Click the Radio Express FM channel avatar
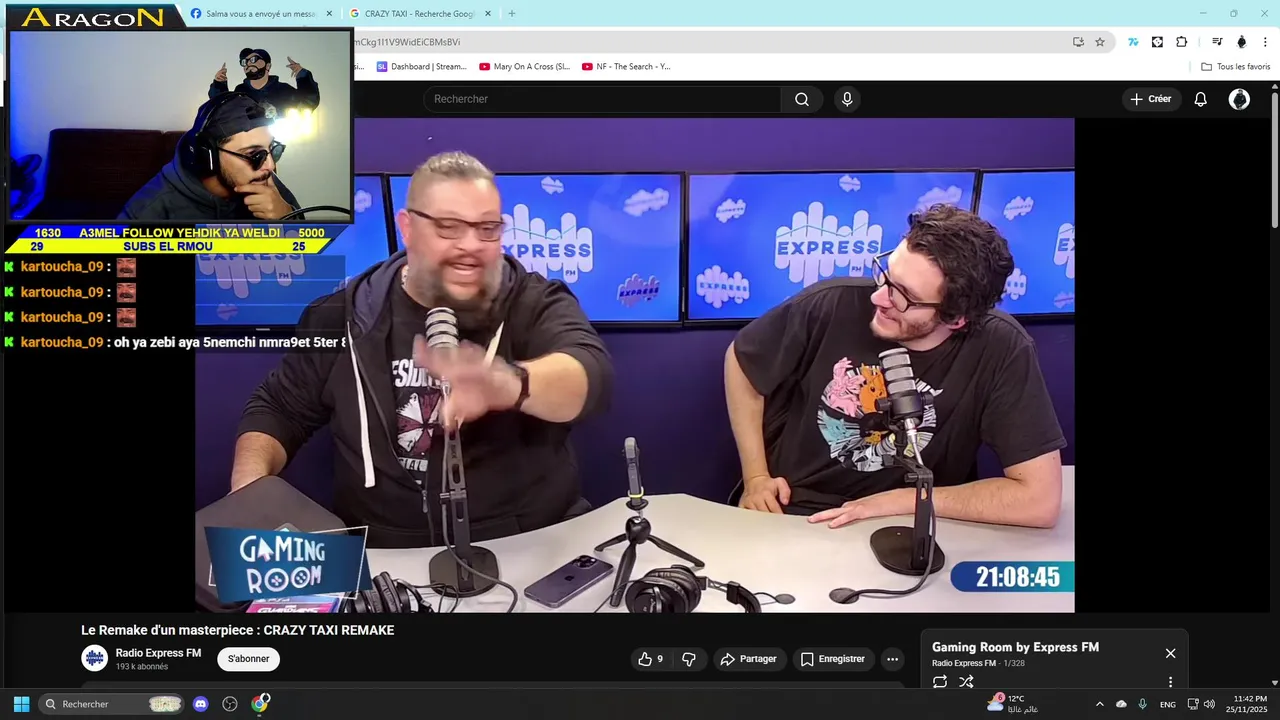This screenshot has width=1280, height=720. point(94,658)
